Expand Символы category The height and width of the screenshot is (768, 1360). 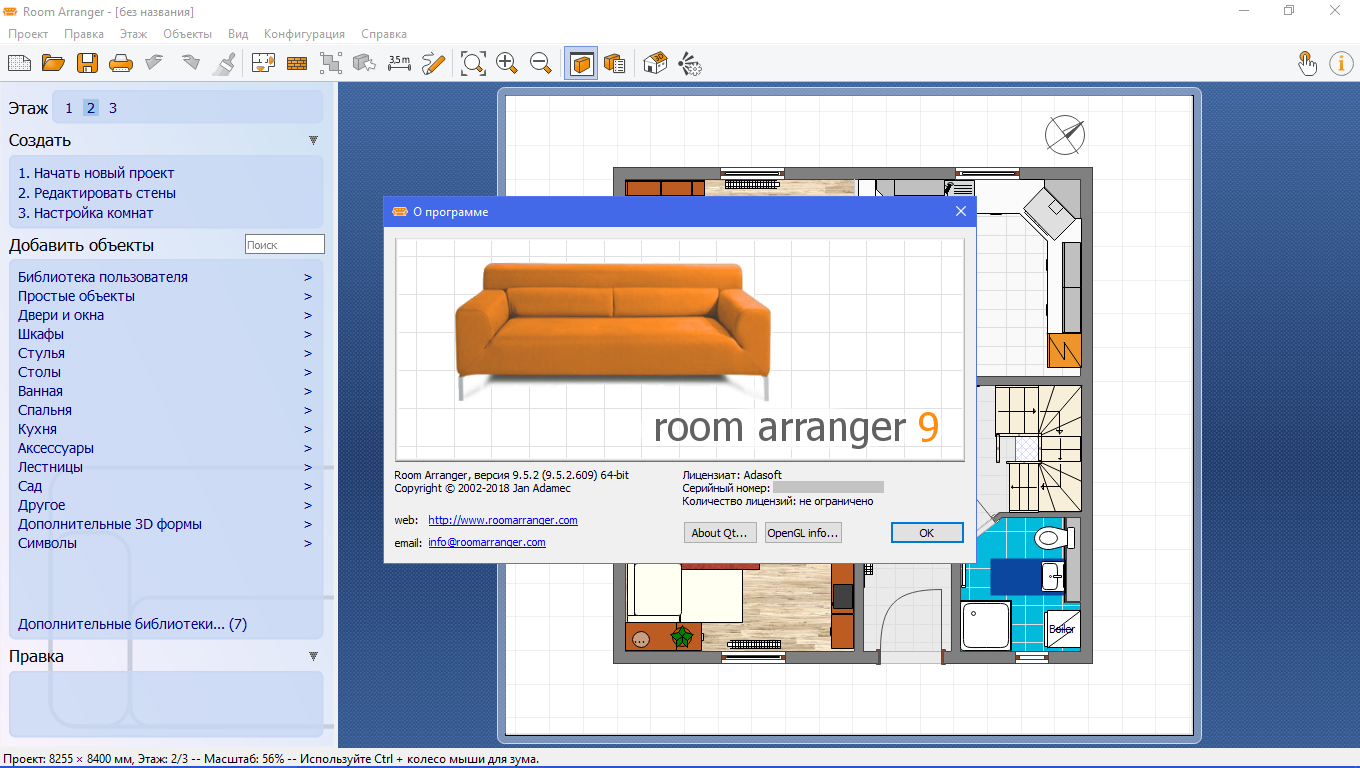pyautogui.click(x=165, y=543)
